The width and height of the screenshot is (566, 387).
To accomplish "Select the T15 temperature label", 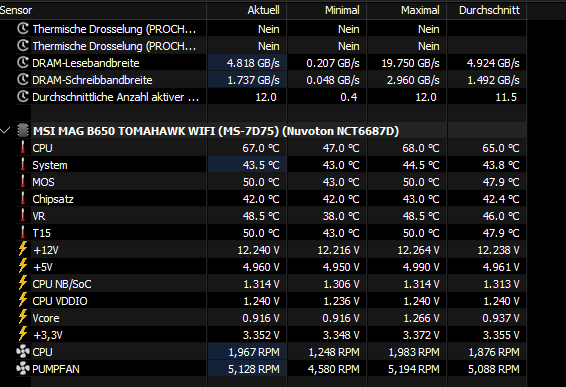I will tap(42, 233).
